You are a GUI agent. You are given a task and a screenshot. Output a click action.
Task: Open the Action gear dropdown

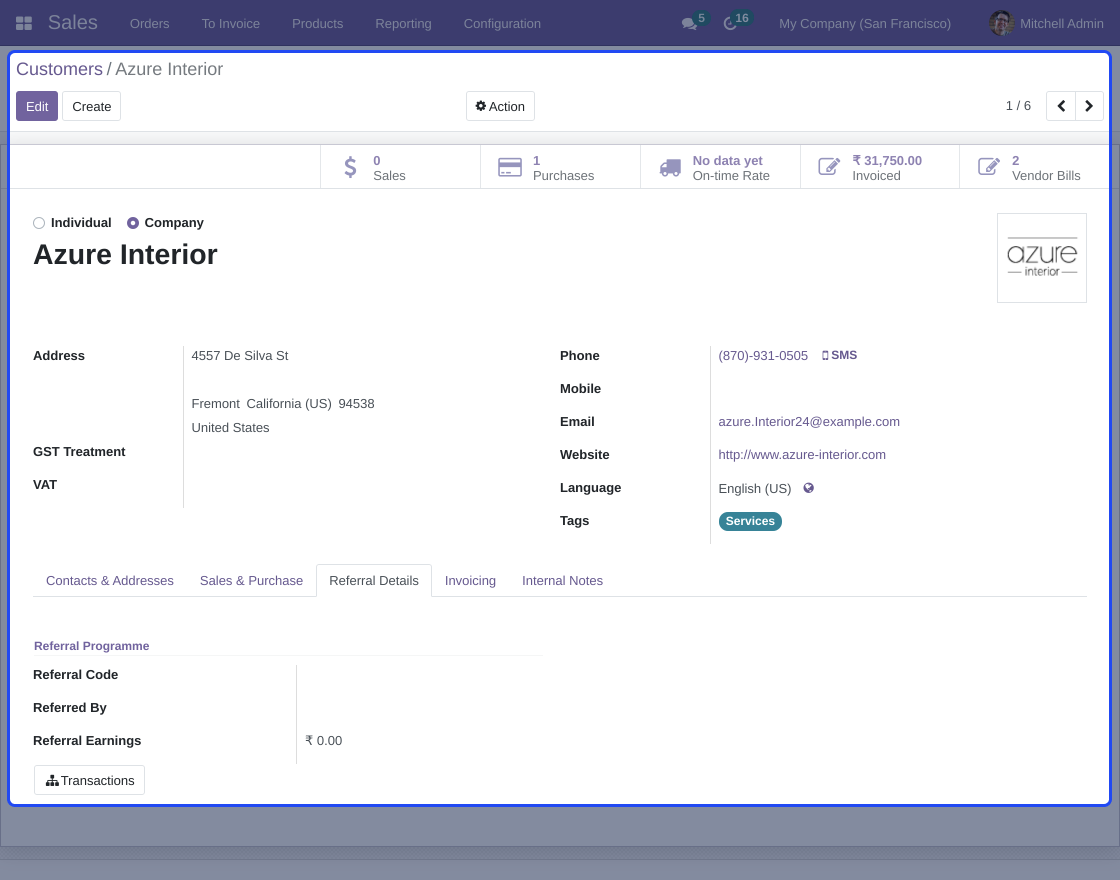[x=500, y=106]
